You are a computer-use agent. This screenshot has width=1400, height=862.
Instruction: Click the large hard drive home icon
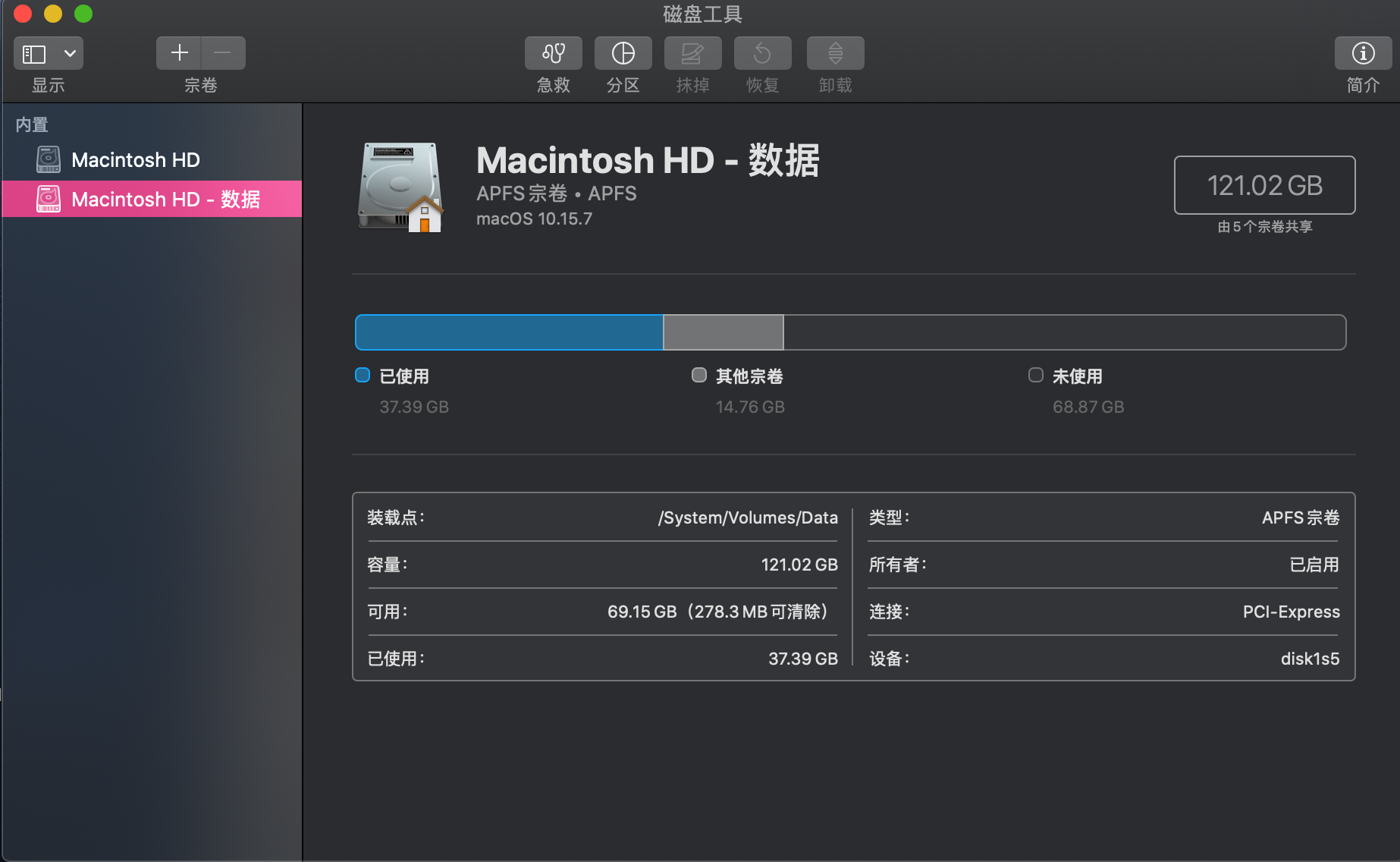(x=400, y=187)
